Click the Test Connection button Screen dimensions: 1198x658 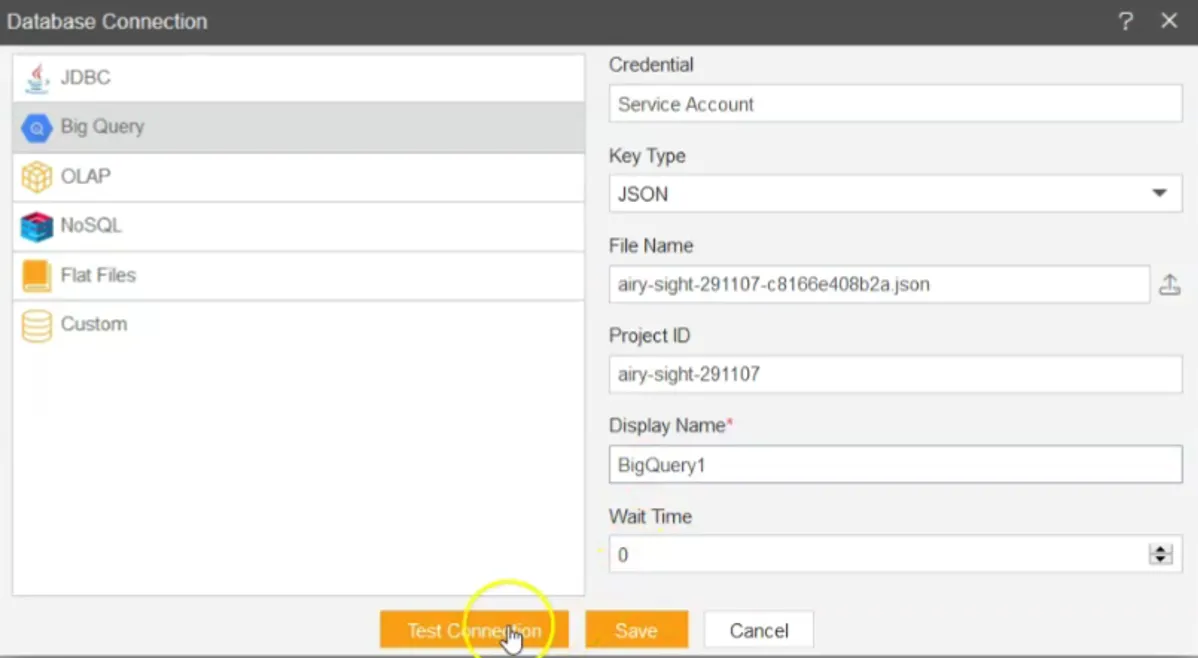474,630
